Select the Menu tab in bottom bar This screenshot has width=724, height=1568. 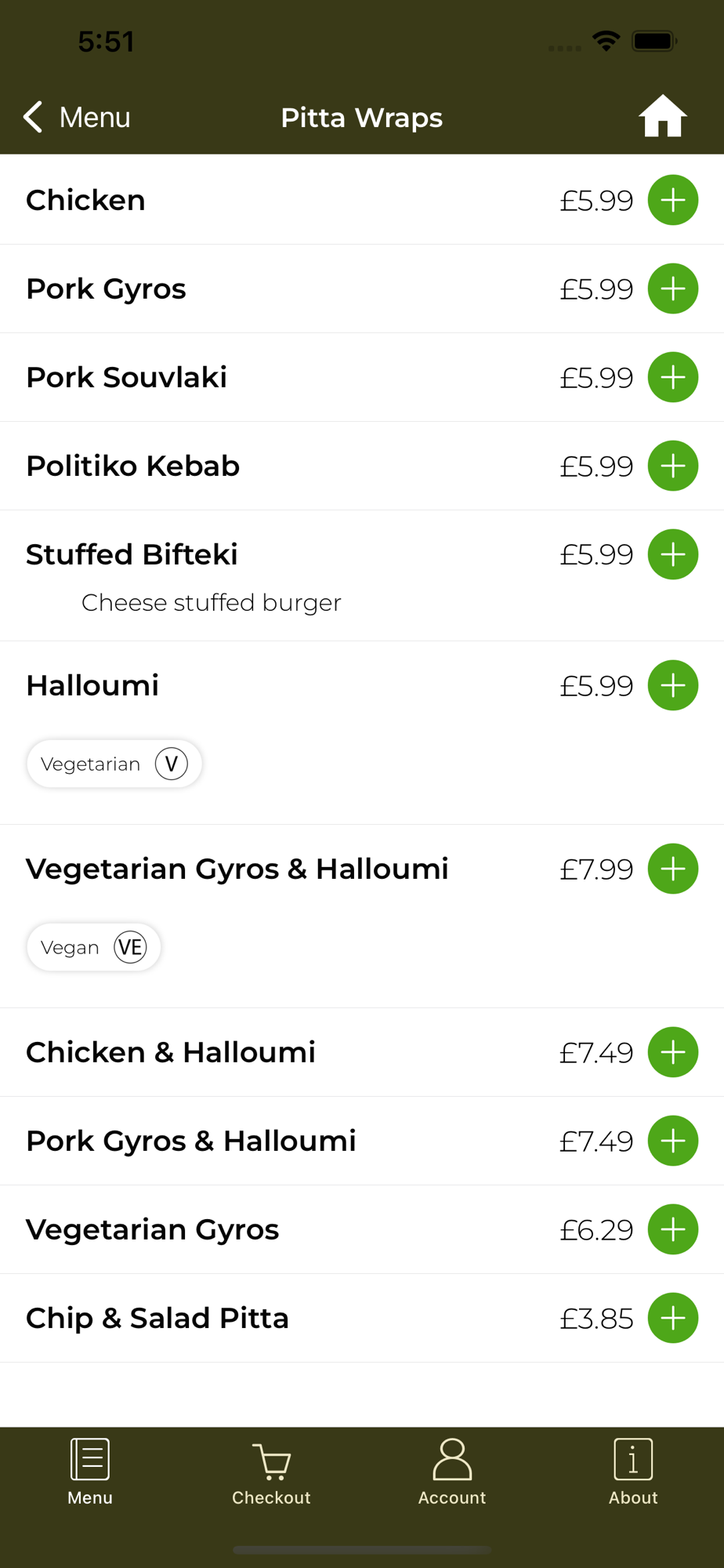pos(90,1473)
